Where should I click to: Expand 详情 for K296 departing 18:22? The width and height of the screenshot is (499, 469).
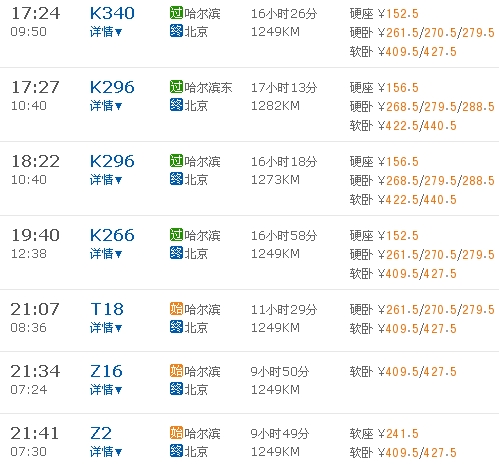pyautogui.click(x=106, y=180)
